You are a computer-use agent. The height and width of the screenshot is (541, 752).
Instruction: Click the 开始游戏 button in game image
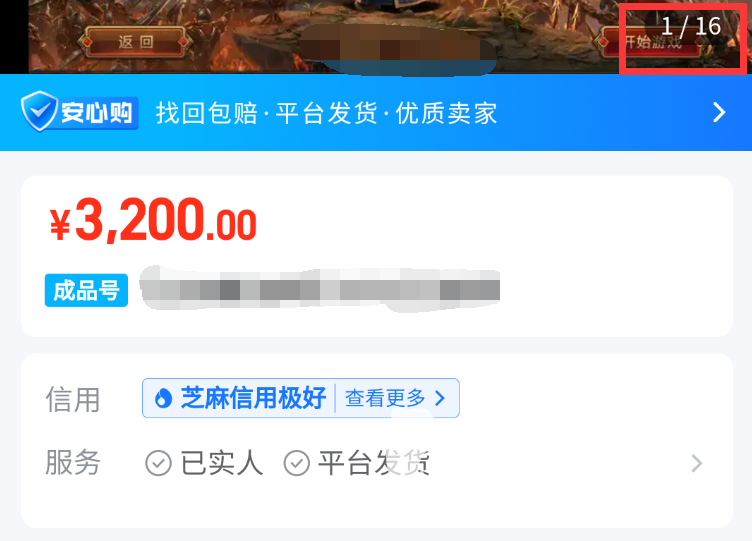652,42
